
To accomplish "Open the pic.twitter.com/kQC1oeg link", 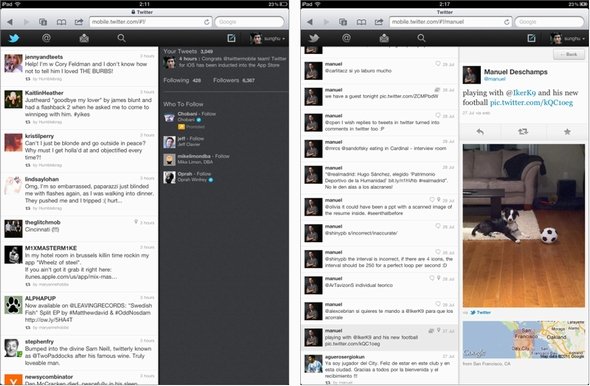I will point(531,103).
